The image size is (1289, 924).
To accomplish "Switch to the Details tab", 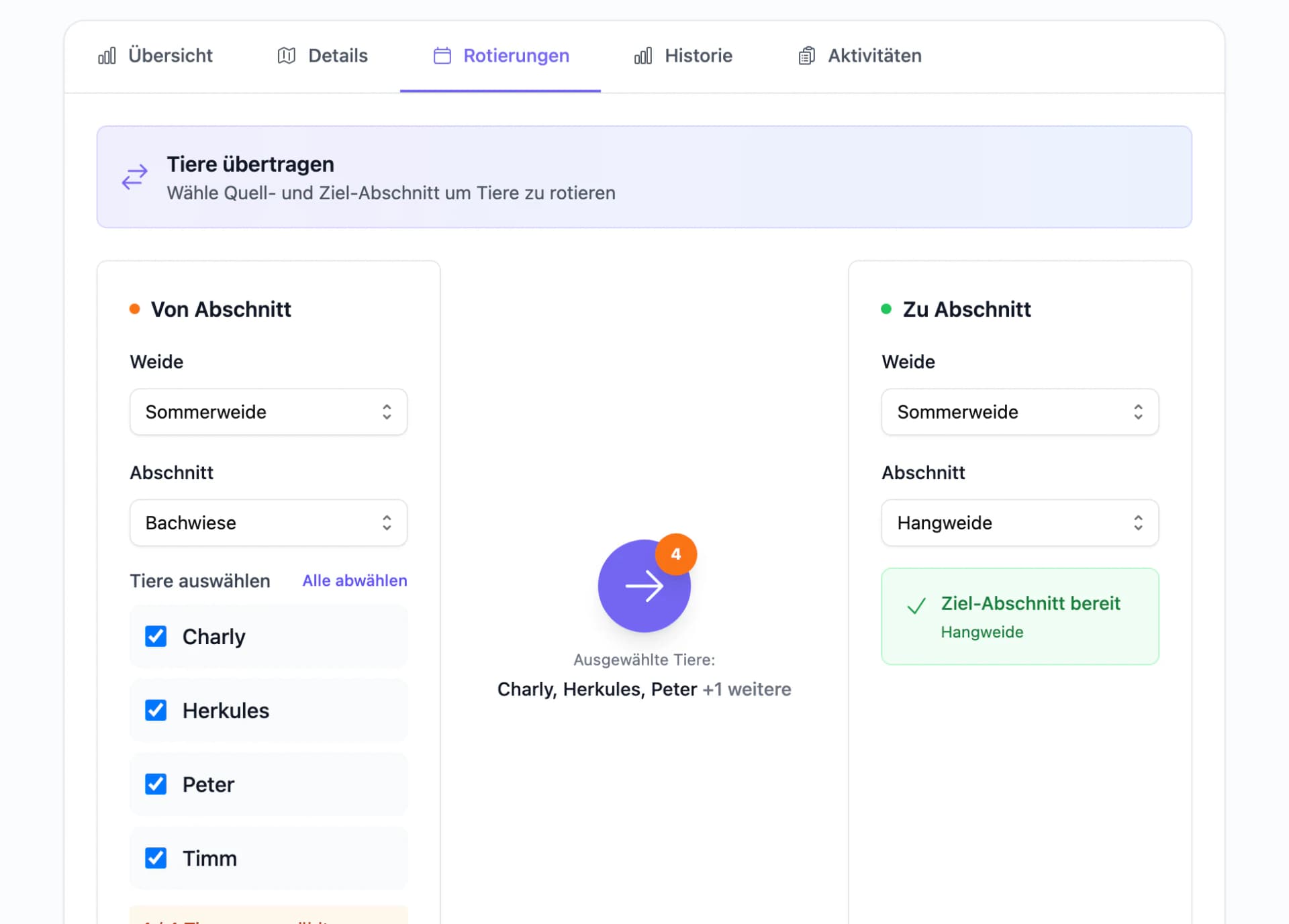I will click(x=323, y=56).
